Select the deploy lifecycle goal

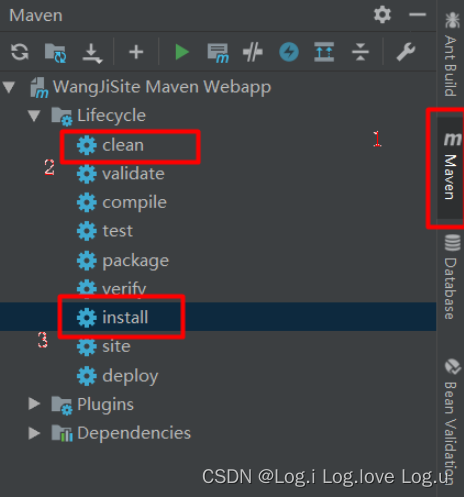(x=130, y=376)
